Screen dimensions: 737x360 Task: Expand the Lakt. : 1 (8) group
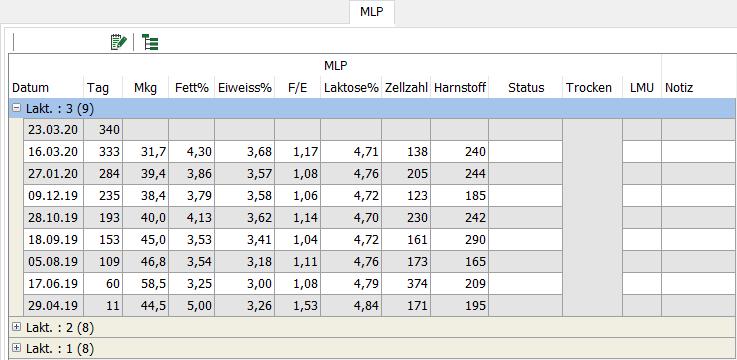click(x=16, y=348)
